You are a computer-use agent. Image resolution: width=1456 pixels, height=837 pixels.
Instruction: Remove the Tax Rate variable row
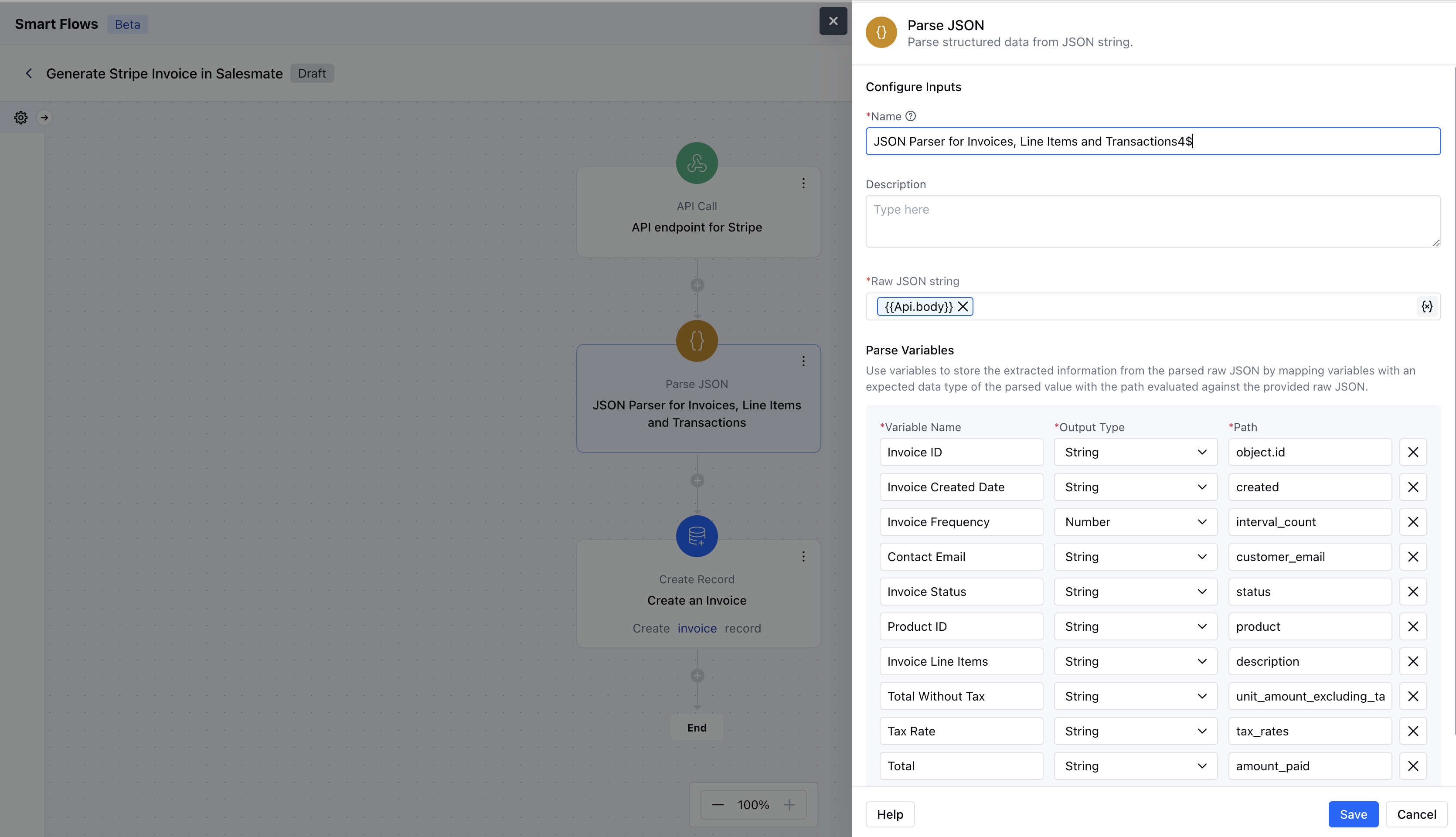coord(1412,731)
